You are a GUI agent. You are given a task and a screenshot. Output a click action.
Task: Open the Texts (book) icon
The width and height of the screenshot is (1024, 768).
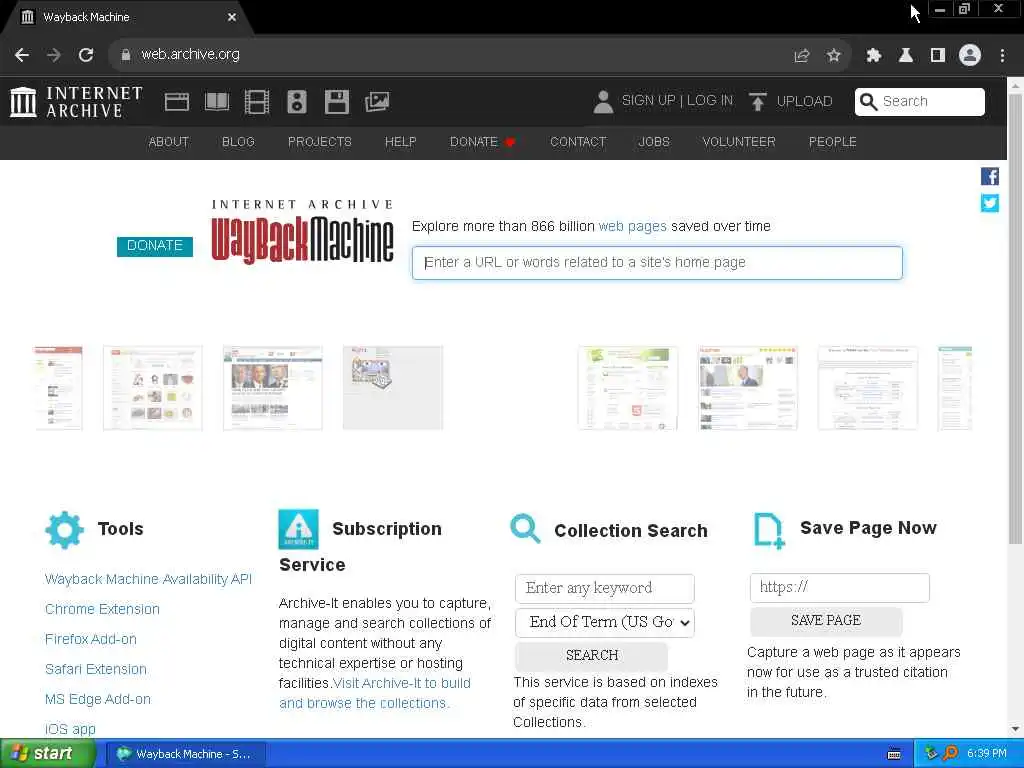point(217,102)
